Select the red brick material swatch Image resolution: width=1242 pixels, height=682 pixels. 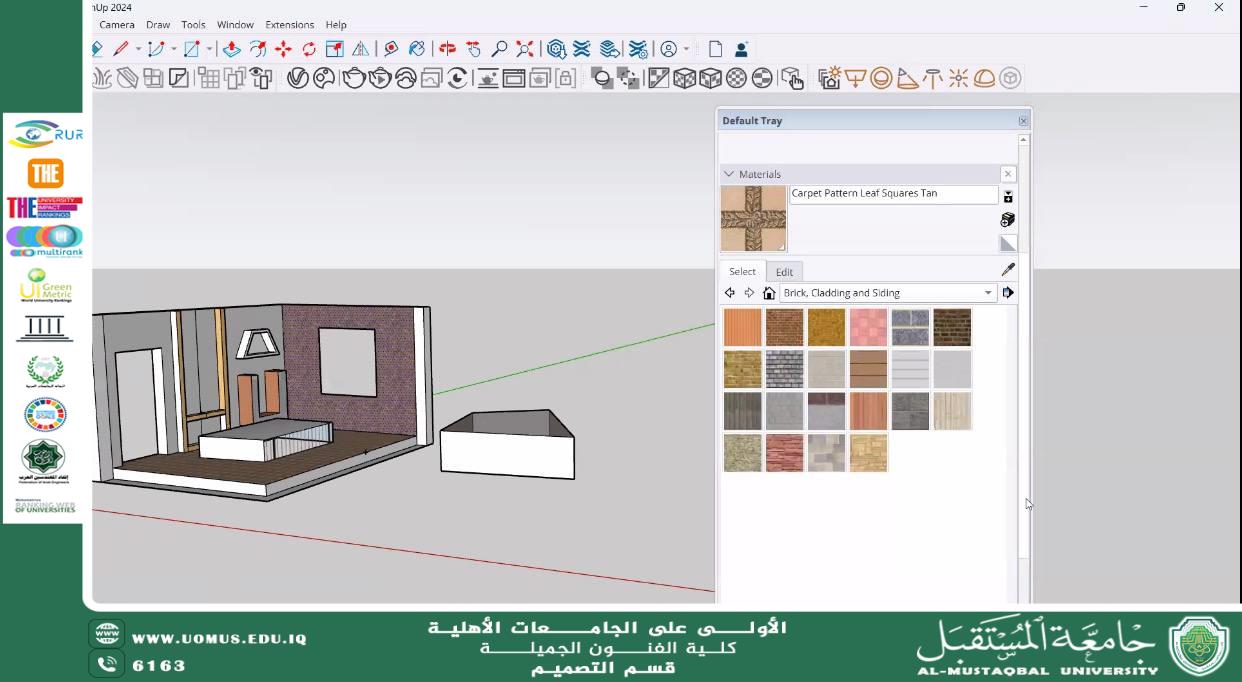tap(785, 326)
